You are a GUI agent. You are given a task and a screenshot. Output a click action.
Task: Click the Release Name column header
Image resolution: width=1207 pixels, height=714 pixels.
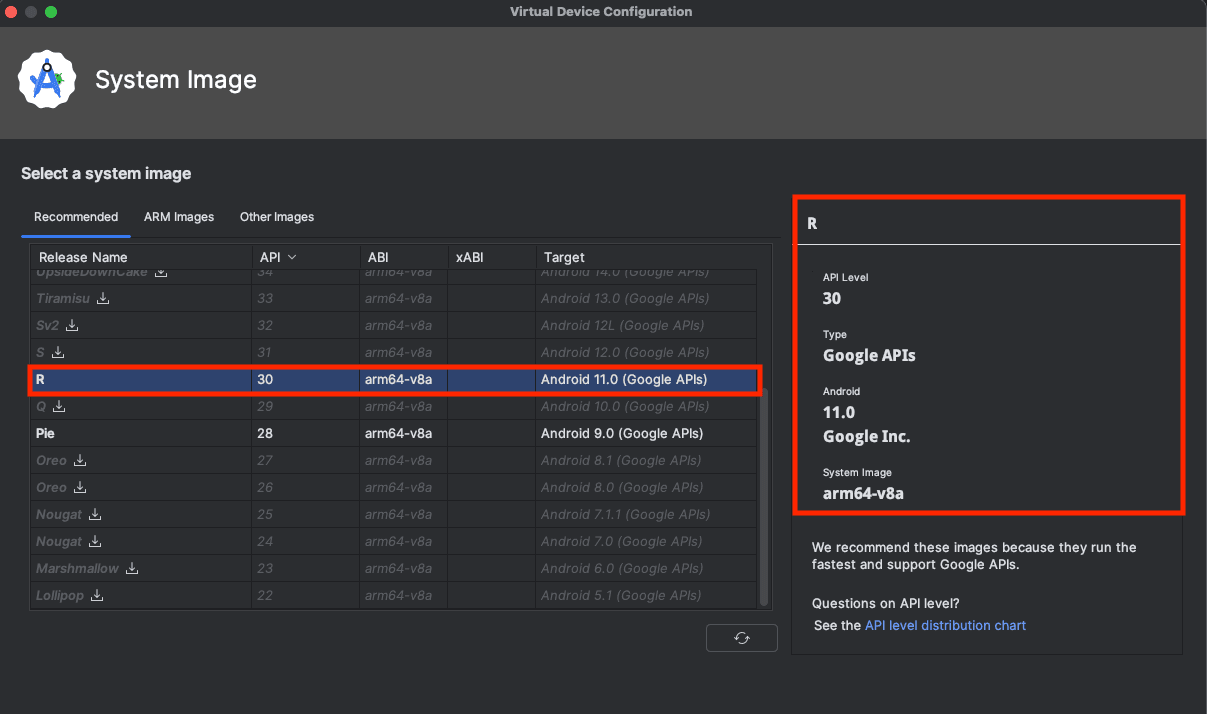(84, 257)
